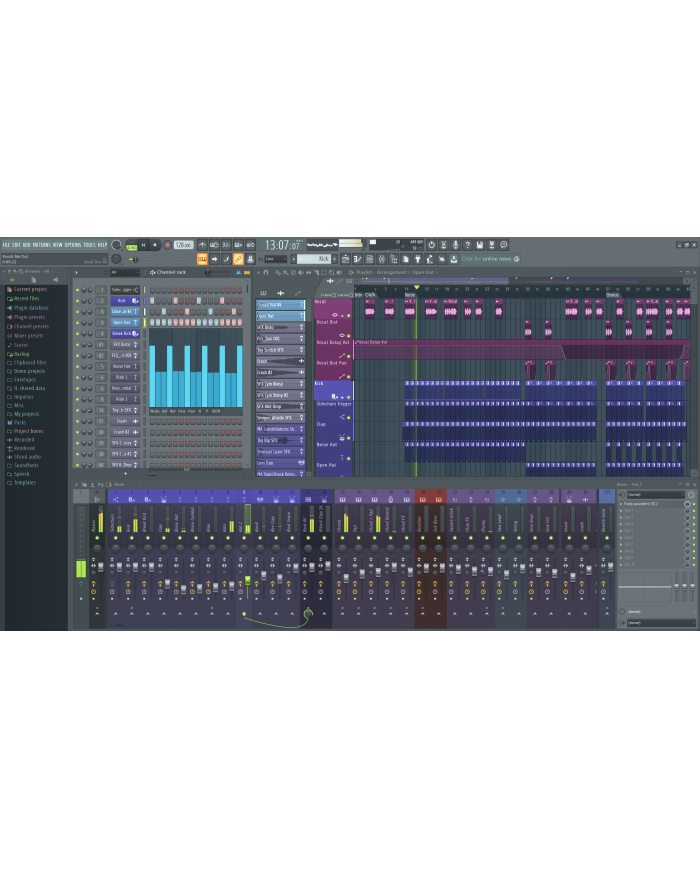Stop playback with the stop button
The height and width of the screenshot is (869, 700).
click(155, 245)
